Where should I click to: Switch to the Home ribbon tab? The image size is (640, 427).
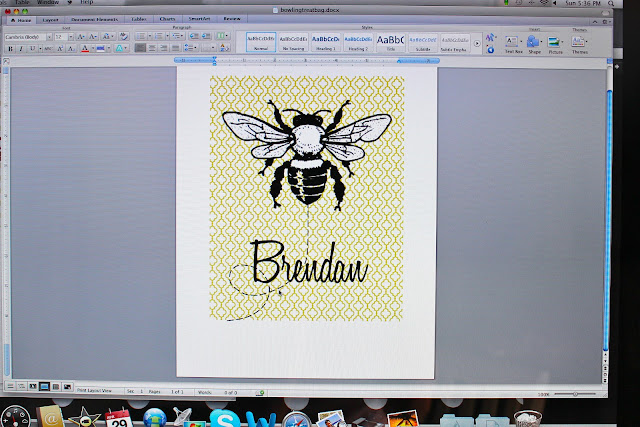(x=21, y=20)
